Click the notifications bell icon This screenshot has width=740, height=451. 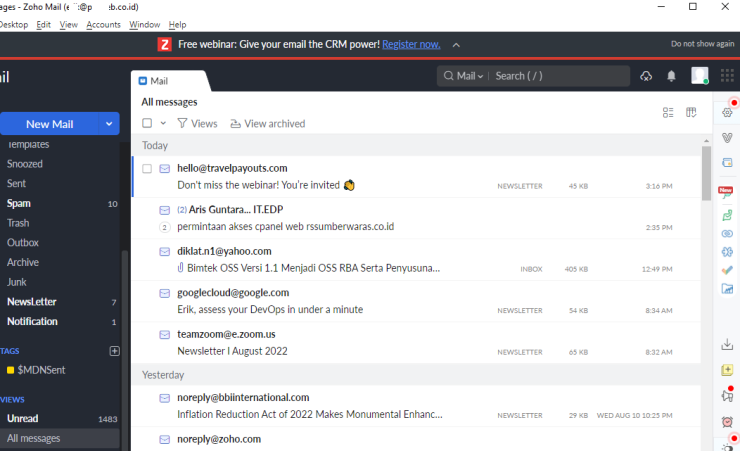[671, 76]
